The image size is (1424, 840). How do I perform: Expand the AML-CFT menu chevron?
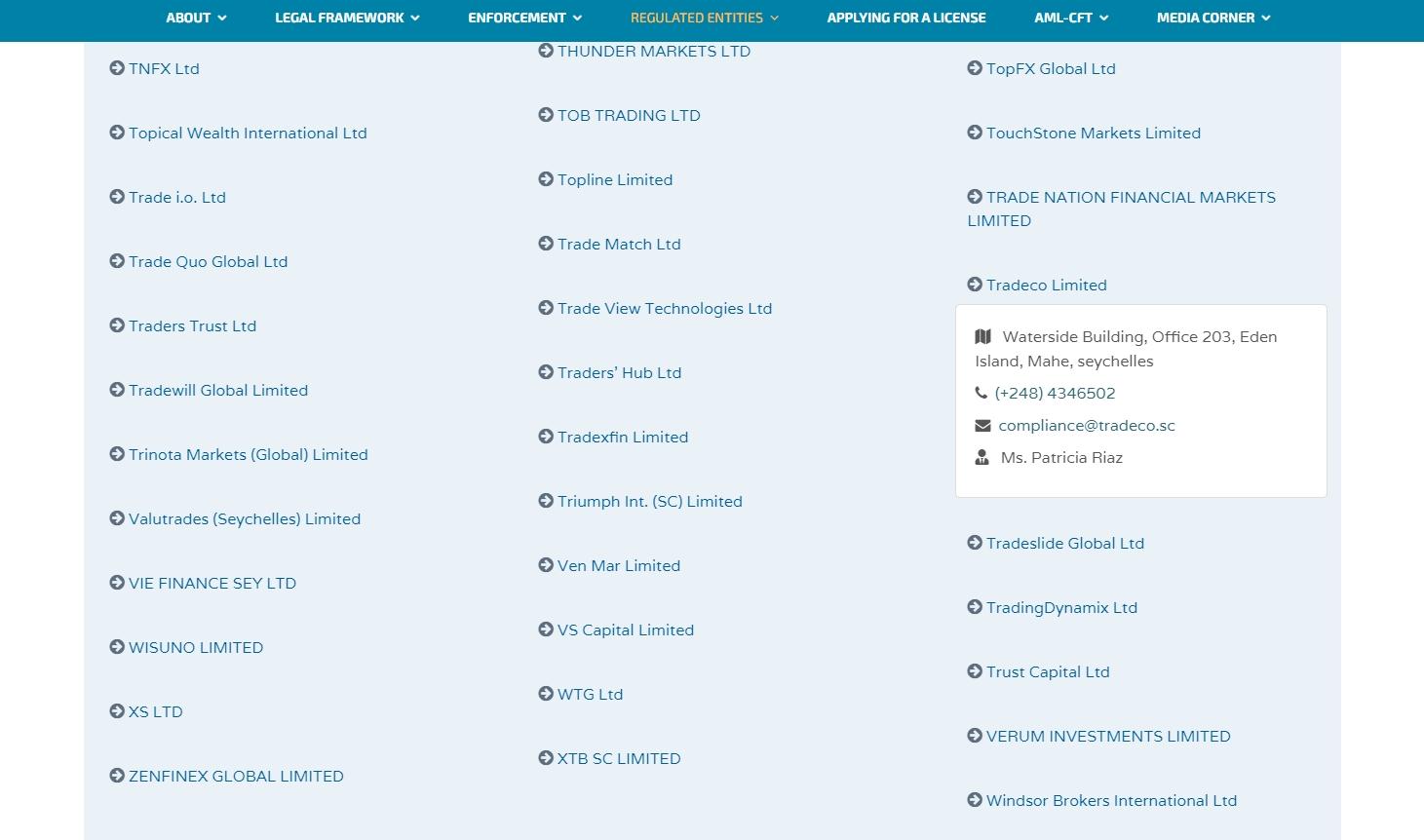pos(1103,18)
